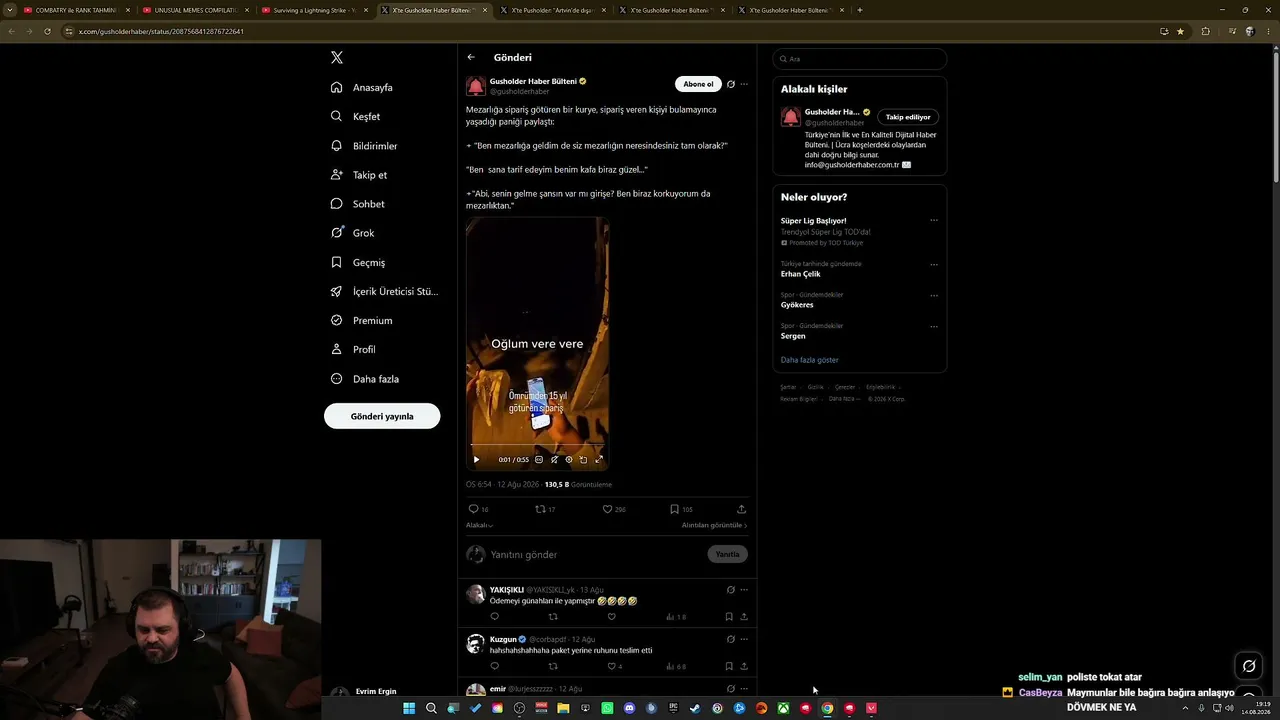Open the Alakalı sort dropdown

479,525
